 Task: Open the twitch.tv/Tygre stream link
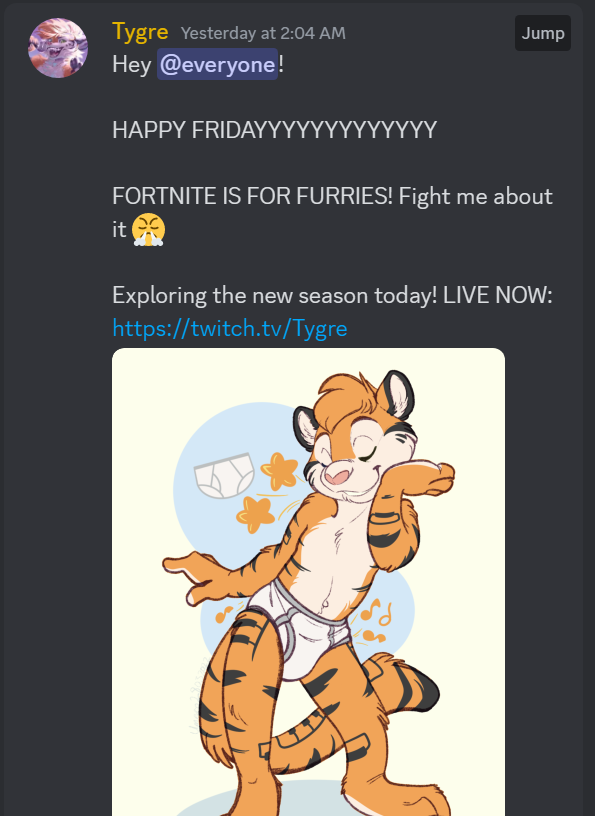[x=230, y=328]
